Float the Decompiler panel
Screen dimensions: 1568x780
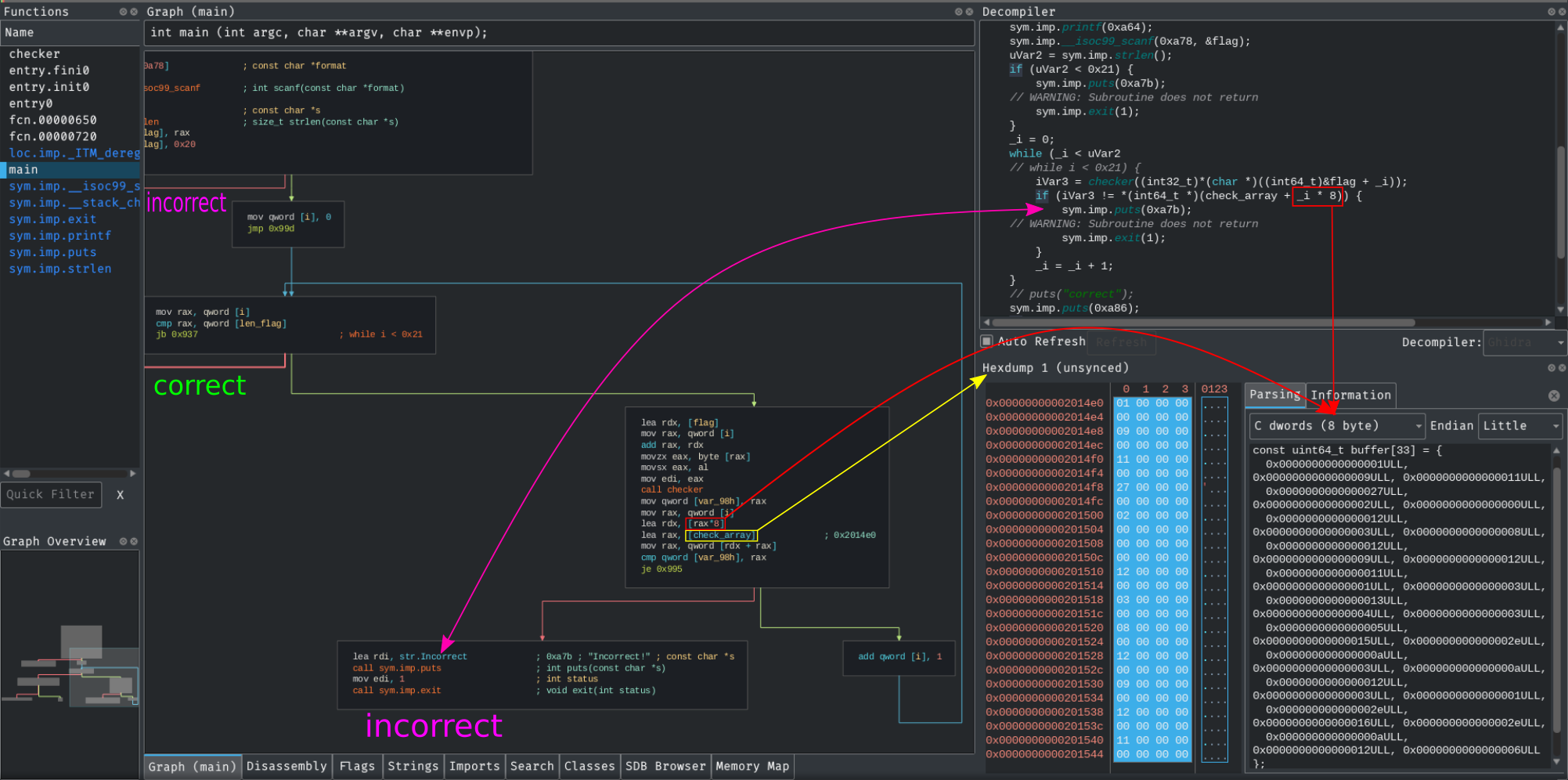coord(1551,12)
